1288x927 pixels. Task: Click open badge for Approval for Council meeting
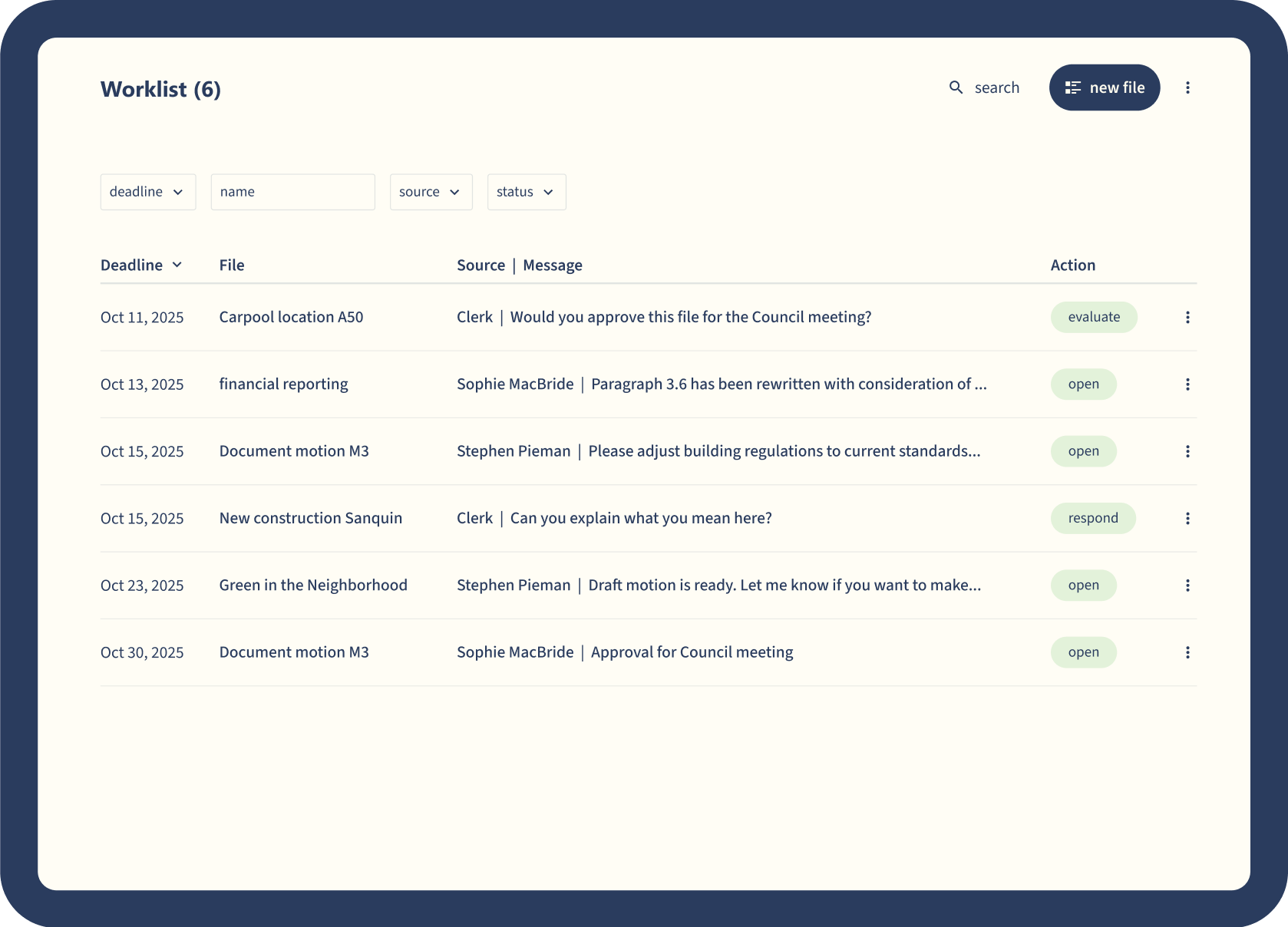point(1084,652)
